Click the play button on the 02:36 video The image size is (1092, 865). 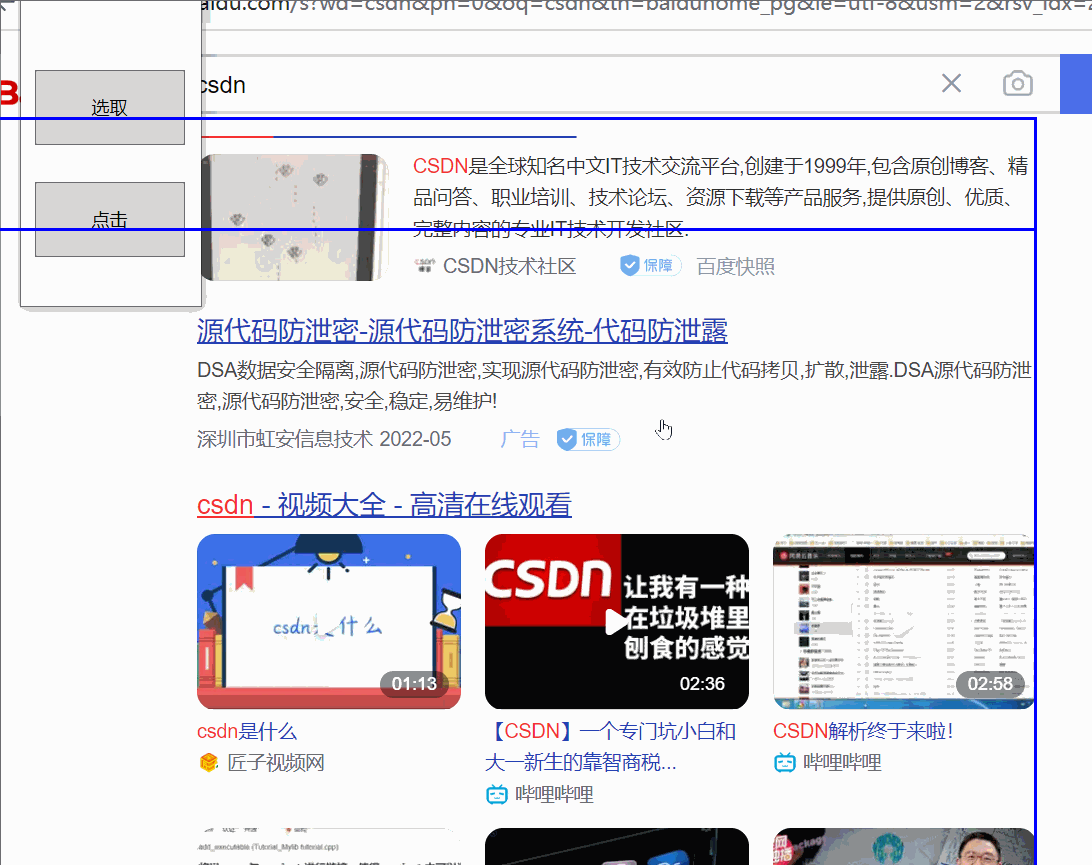(x=615, y=622)
